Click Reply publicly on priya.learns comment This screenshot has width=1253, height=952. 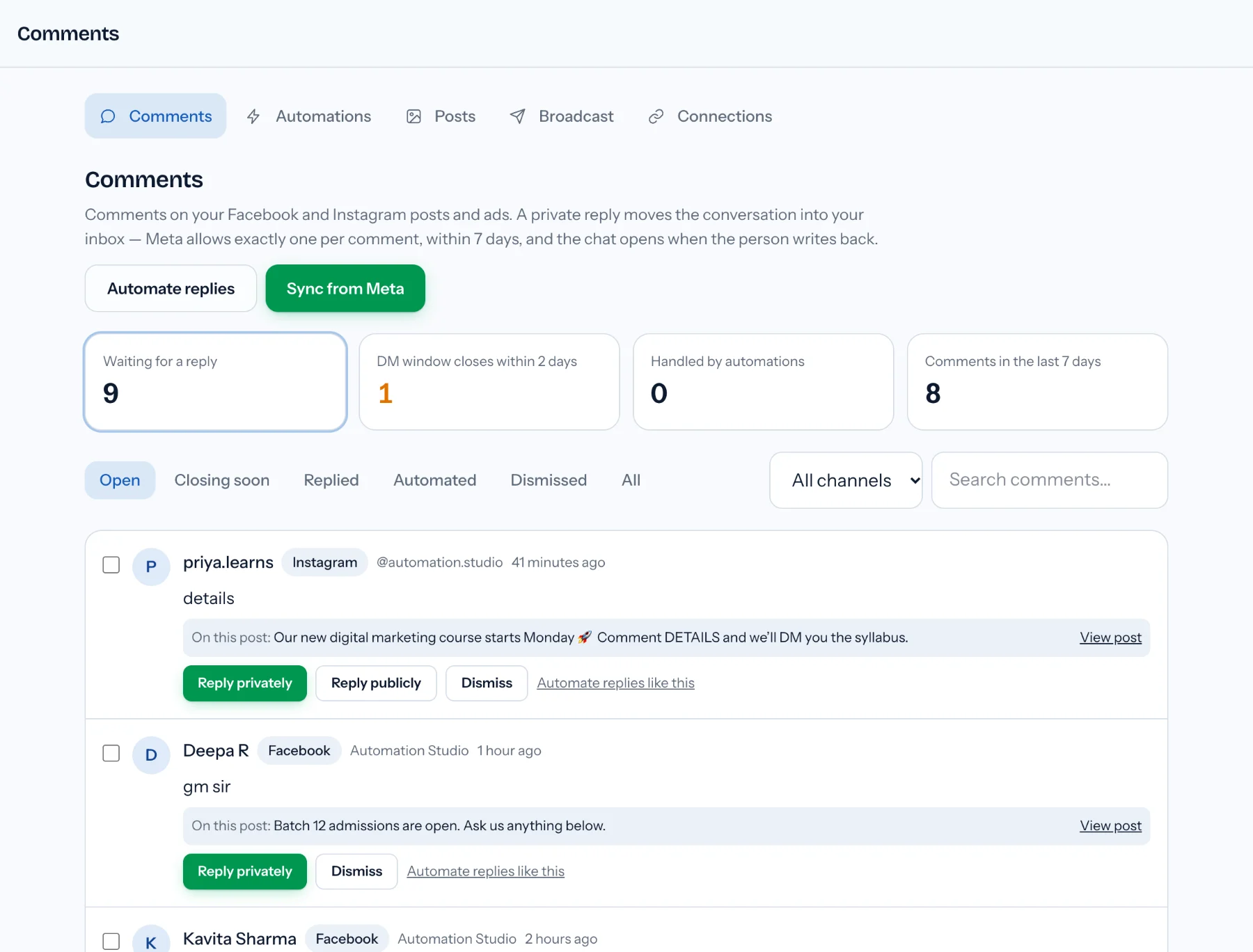click(x=376, y=683)
